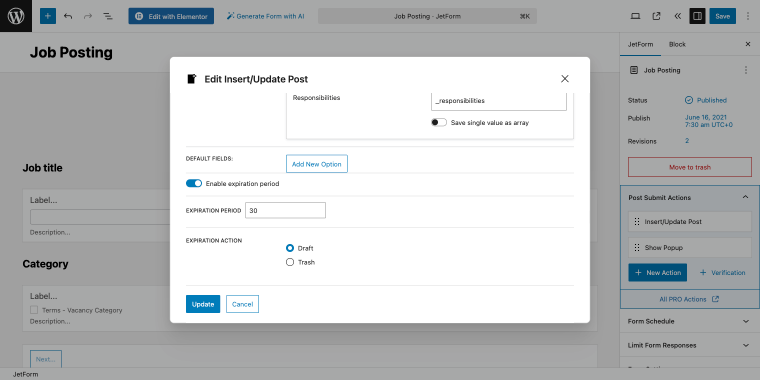
Task: Click the Published status check icon
Action: pyautogui.click(x=689, y=100)
